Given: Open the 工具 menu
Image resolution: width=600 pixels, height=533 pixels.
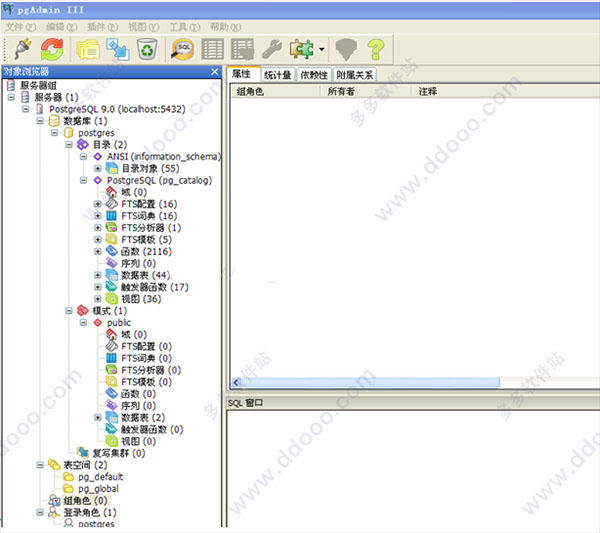Looking at the screenshot, I should click(x=185, y=27).
